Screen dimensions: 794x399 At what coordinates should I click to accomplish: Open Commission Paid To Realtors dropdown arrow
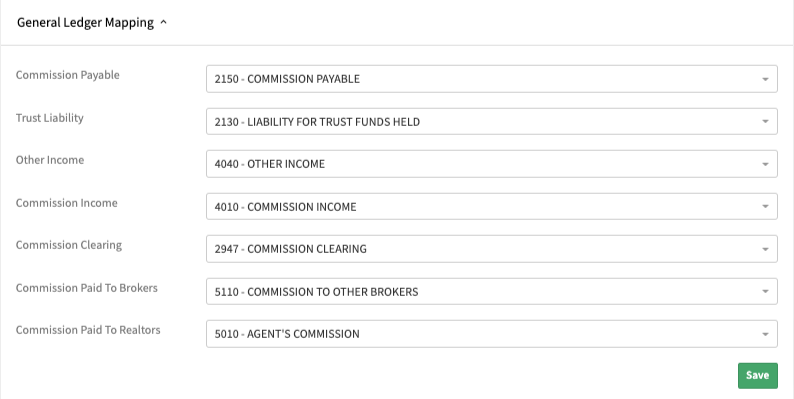pos(765,334)
